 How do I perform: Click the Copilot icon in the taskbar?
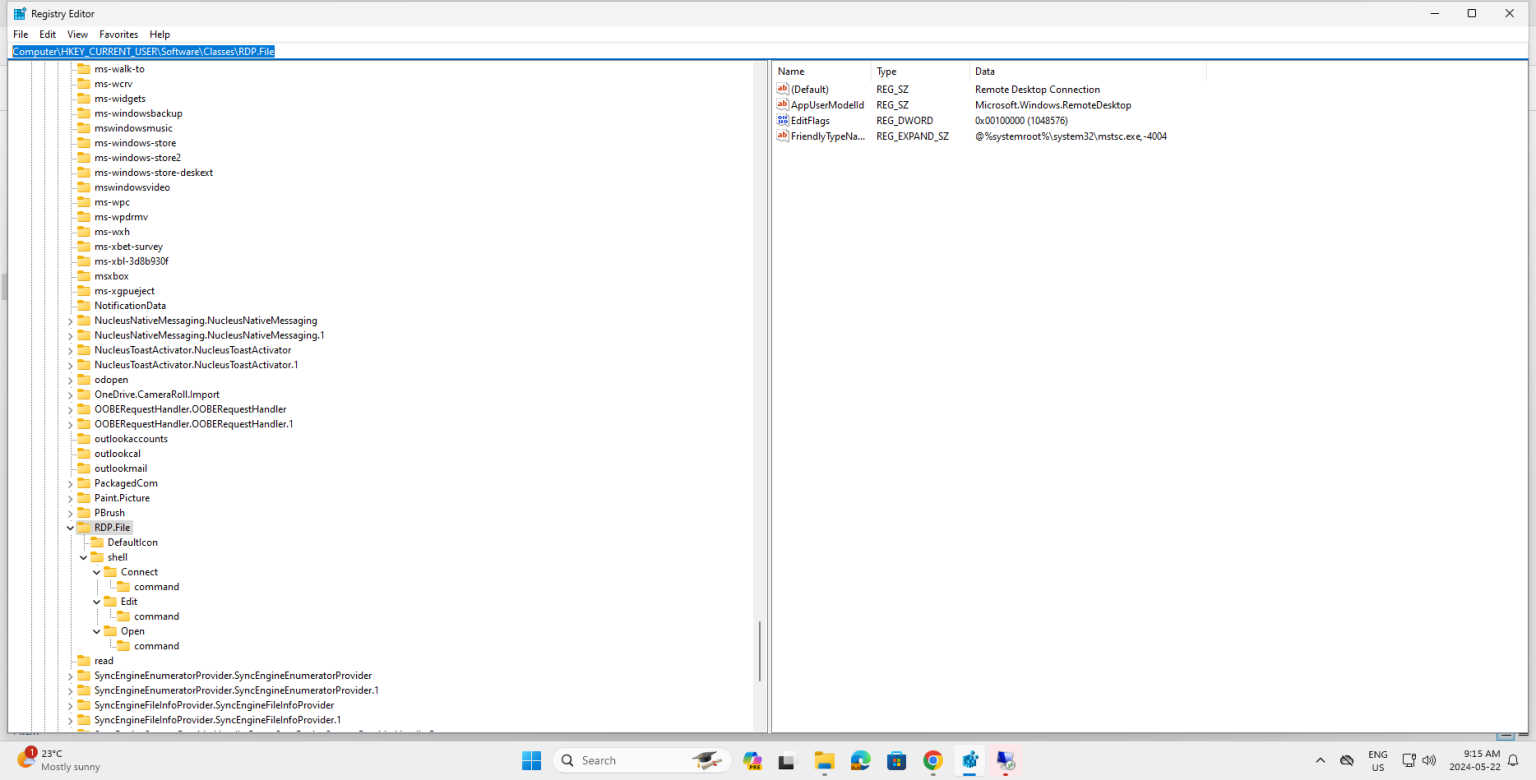coord(752,760)
